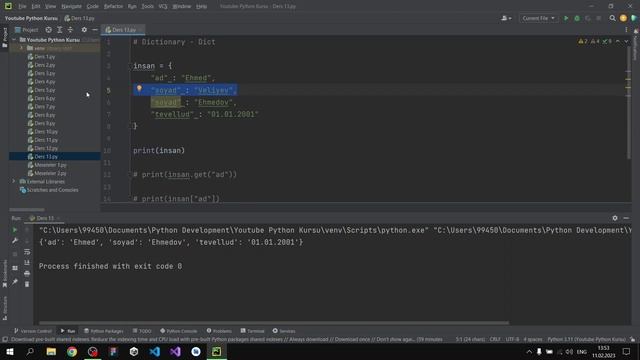Open VS Code from the taskbar
Viewport: 640px width, 360px height.
point(155,351)
